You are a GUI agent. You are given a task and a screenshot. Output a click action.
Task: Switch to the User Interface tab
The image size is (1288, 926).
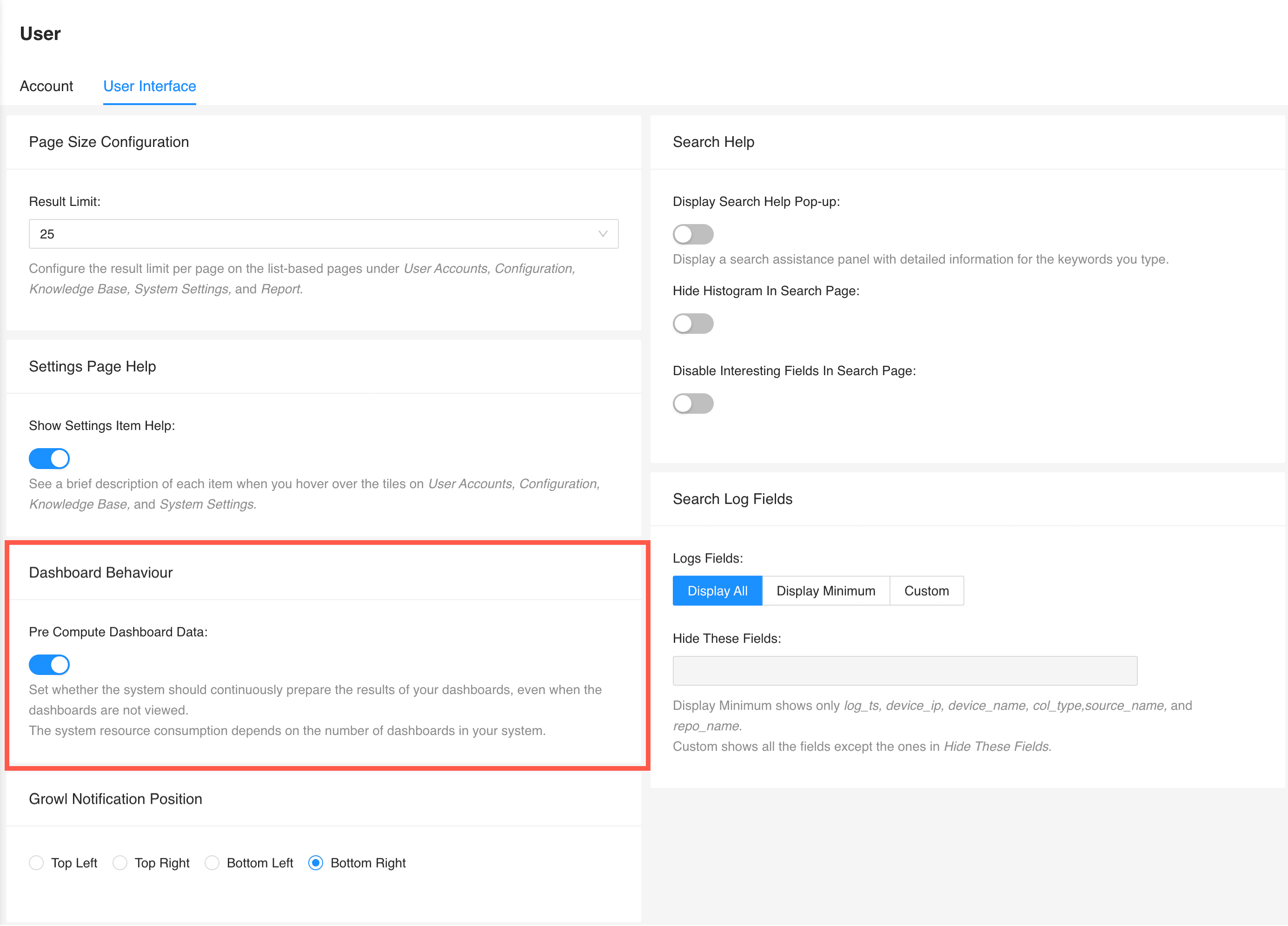click(149, 86)
